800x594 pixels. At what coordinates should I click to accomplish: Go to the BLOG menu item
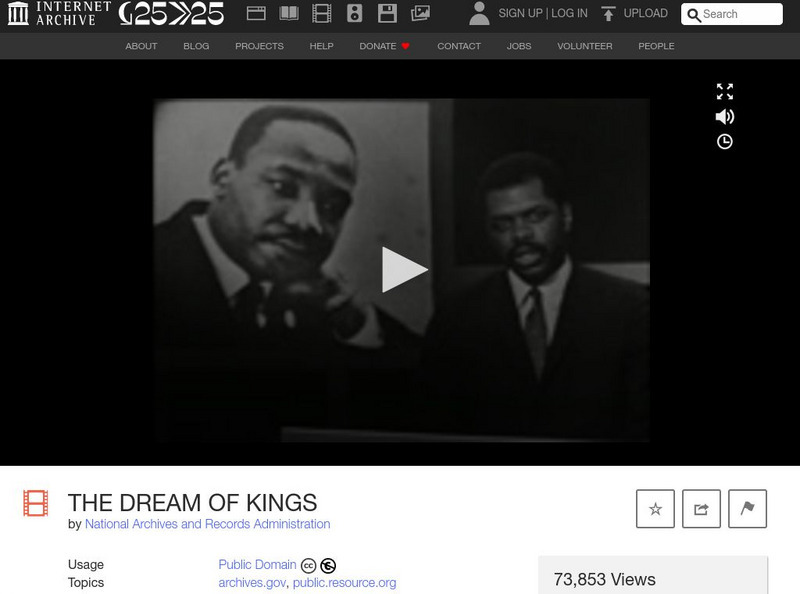pyautogui.click(x=196, y=46)
